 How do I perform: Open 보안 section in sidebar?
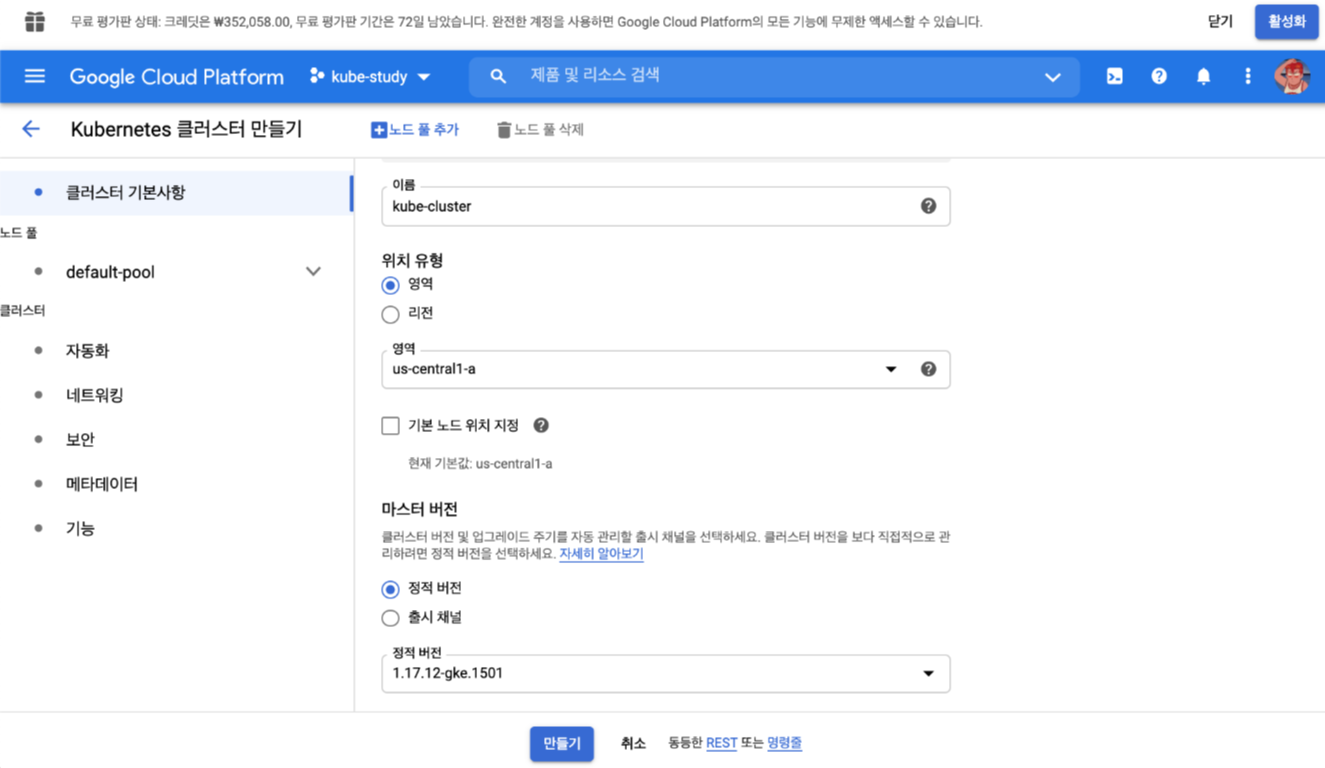(x=80, y=439)
